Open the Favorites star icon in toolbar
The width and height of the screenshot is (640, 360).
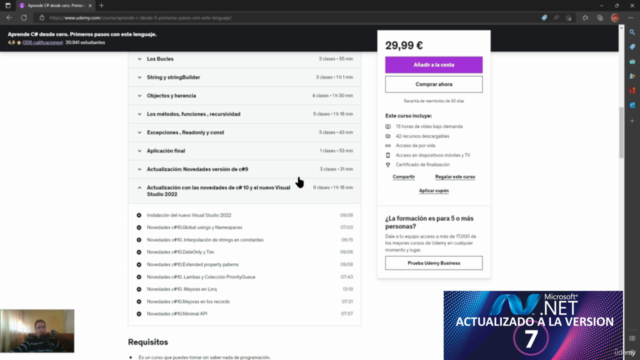tap(585, 18)
